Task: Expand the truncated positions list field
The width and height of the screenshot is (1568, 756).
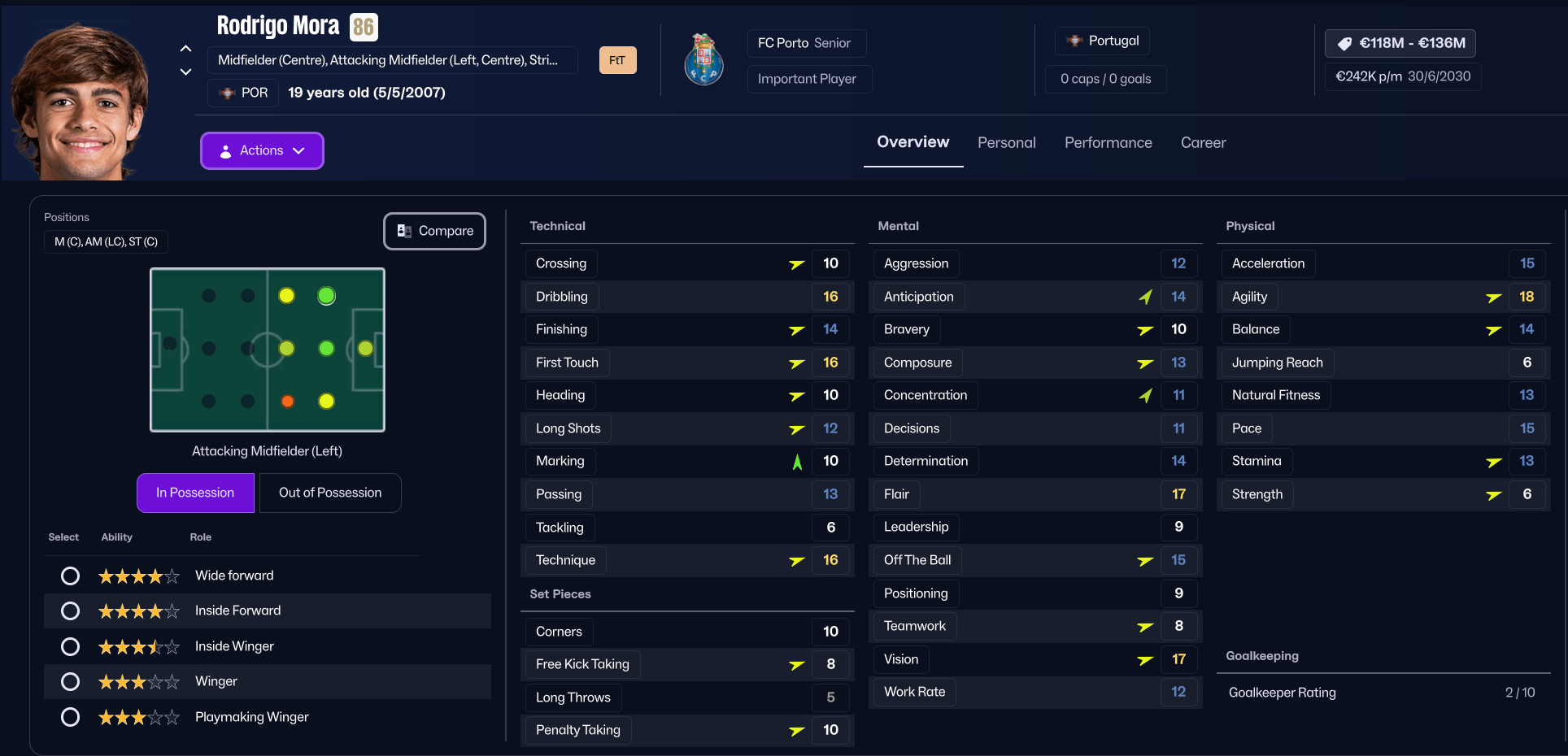Action: 393,60
